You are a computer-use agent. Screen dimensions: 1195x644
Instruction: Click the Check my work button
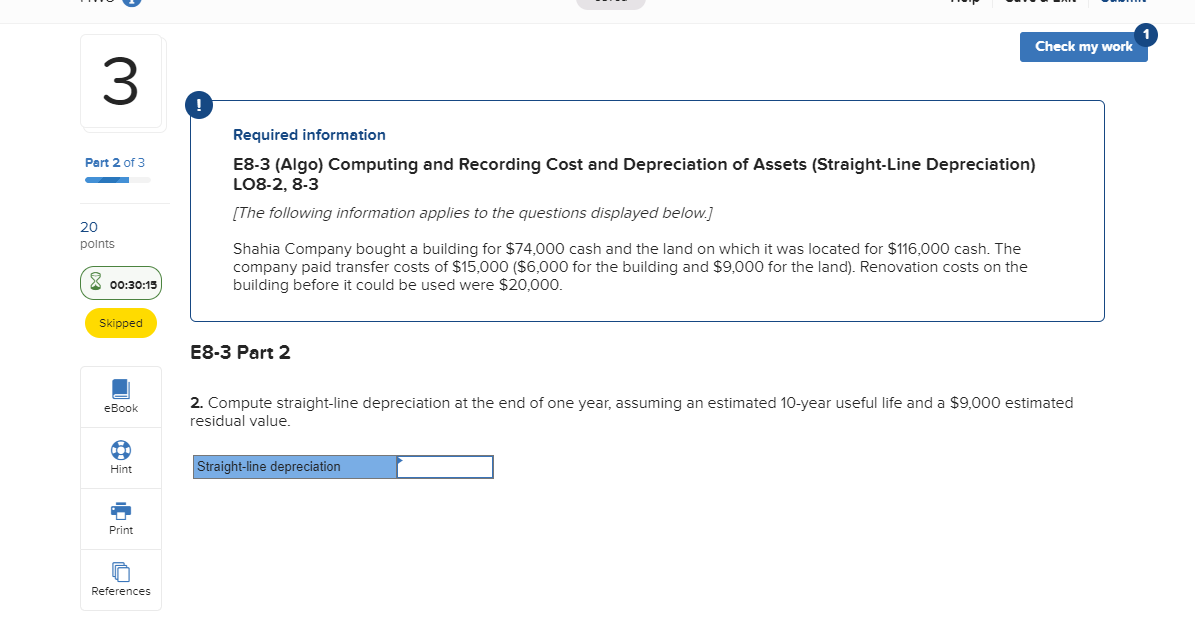pos(1084,46)
